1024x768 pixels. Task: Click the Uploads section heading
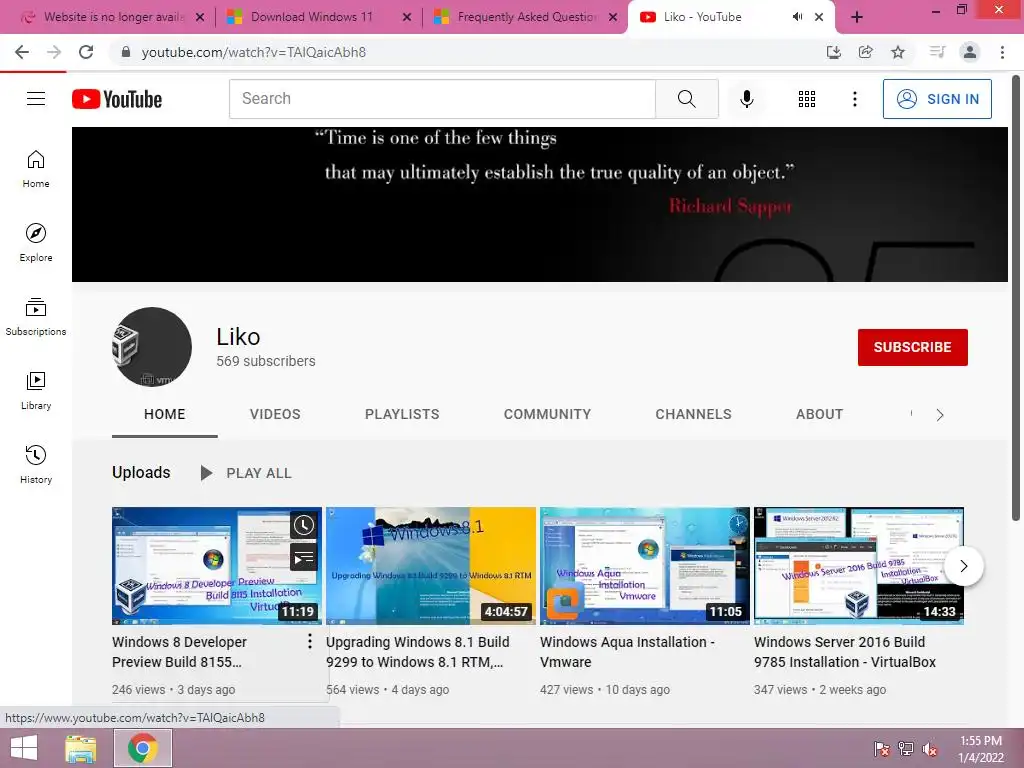click(141, 472)
